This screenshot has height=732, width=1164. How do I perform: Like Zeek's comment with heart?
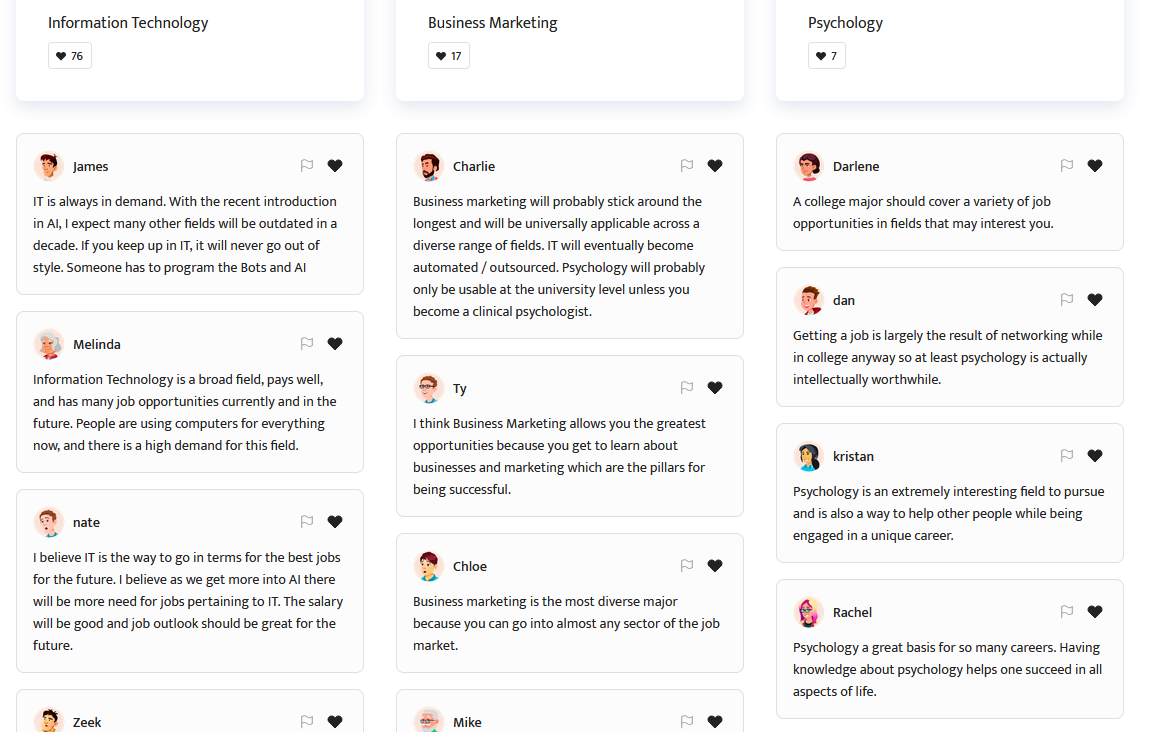[x=335, y=722]
